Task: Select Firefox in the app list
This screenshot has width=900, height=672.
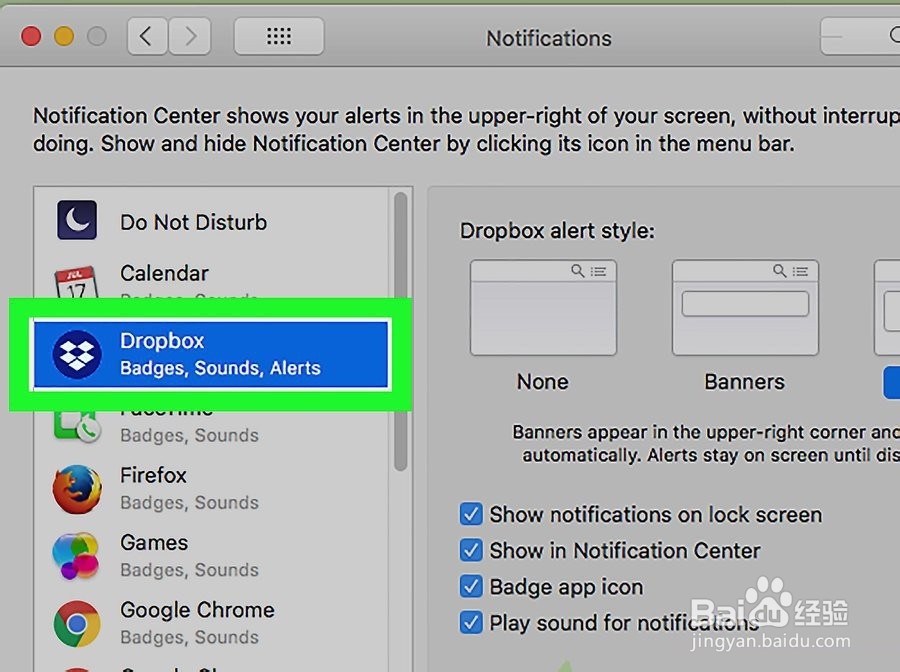Action: pos(211,489)
